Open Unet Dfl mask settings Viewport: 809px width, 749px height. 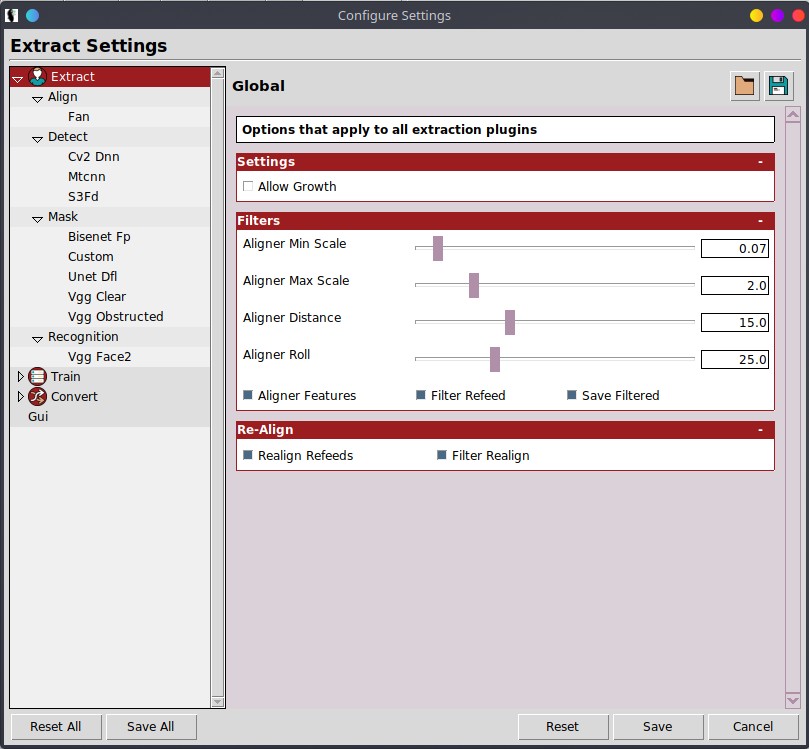pyautogui.click(x=92, y=276)
